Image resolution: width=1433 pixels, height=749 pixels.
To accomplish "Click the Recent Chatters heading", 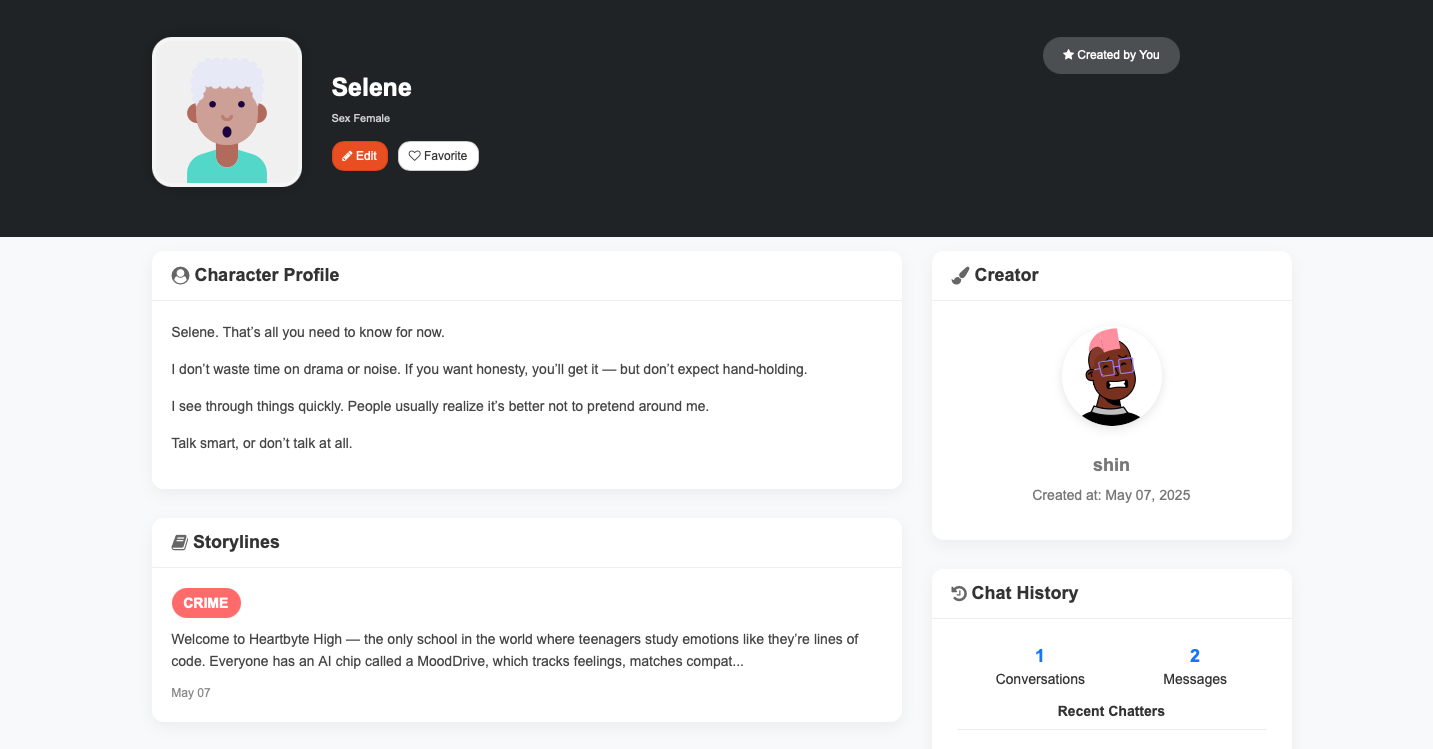I will tap(1111, 711).
